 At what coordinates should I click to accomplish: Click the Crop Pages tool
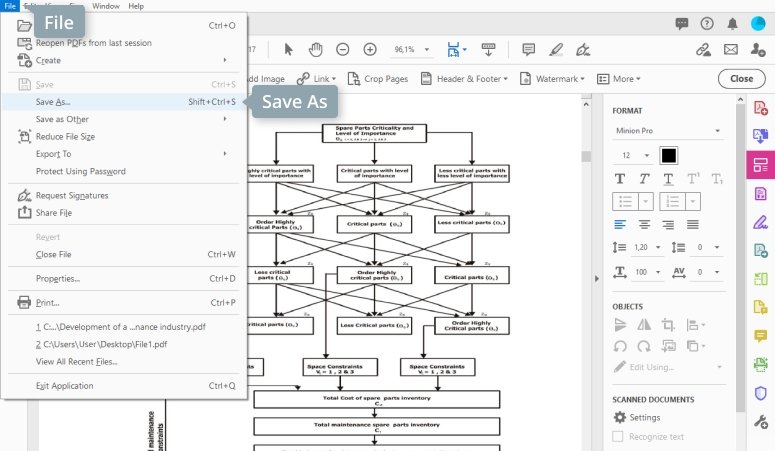coord(379,78)
